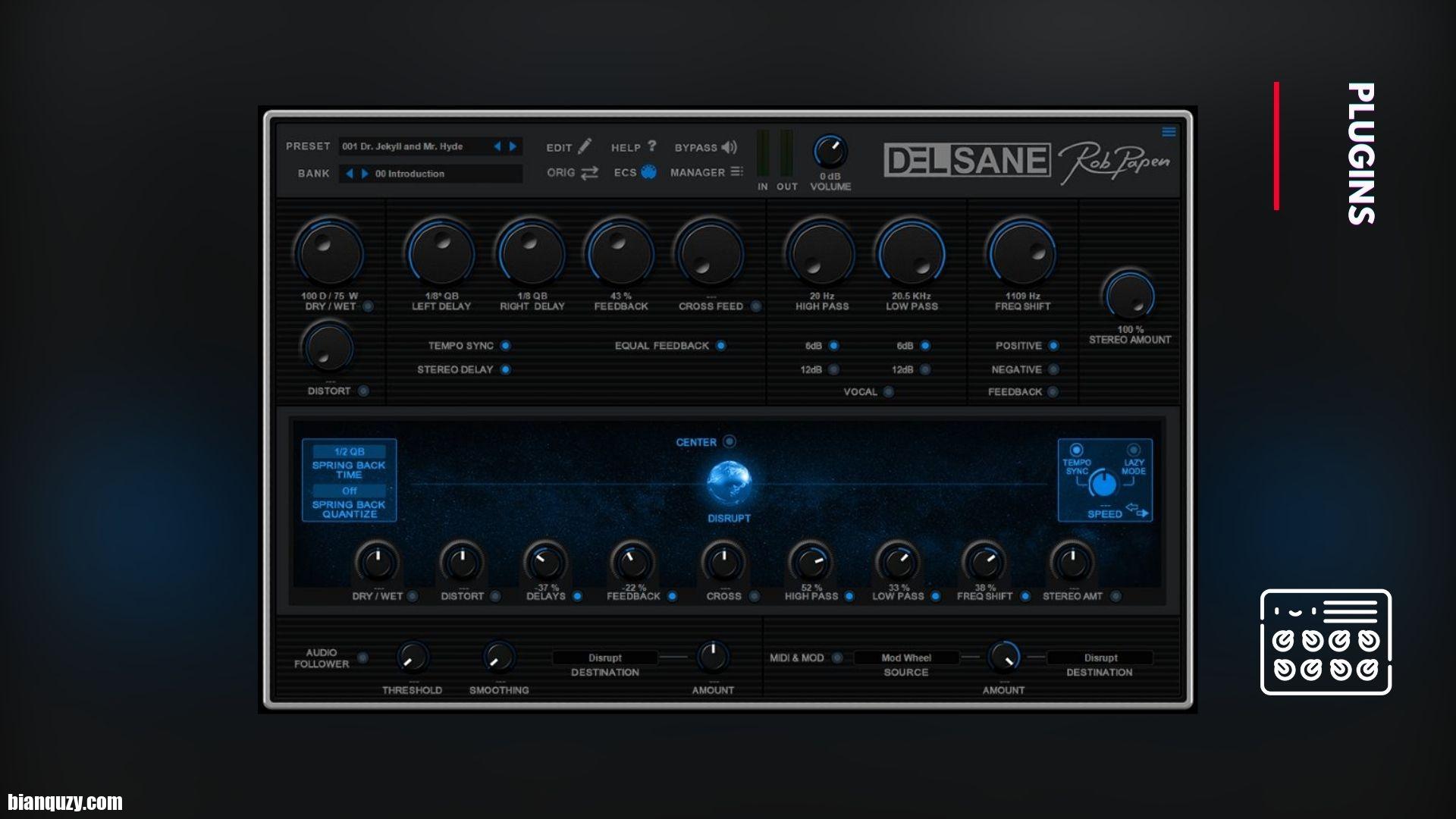This screenshot has height=819, width=1456.
Task: Toggle Disrupt Low Pass LED
Action: coord(936,597)
